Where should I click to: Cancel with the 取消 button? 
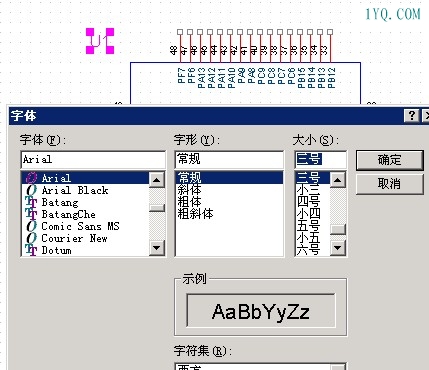(x=389, y=184)
